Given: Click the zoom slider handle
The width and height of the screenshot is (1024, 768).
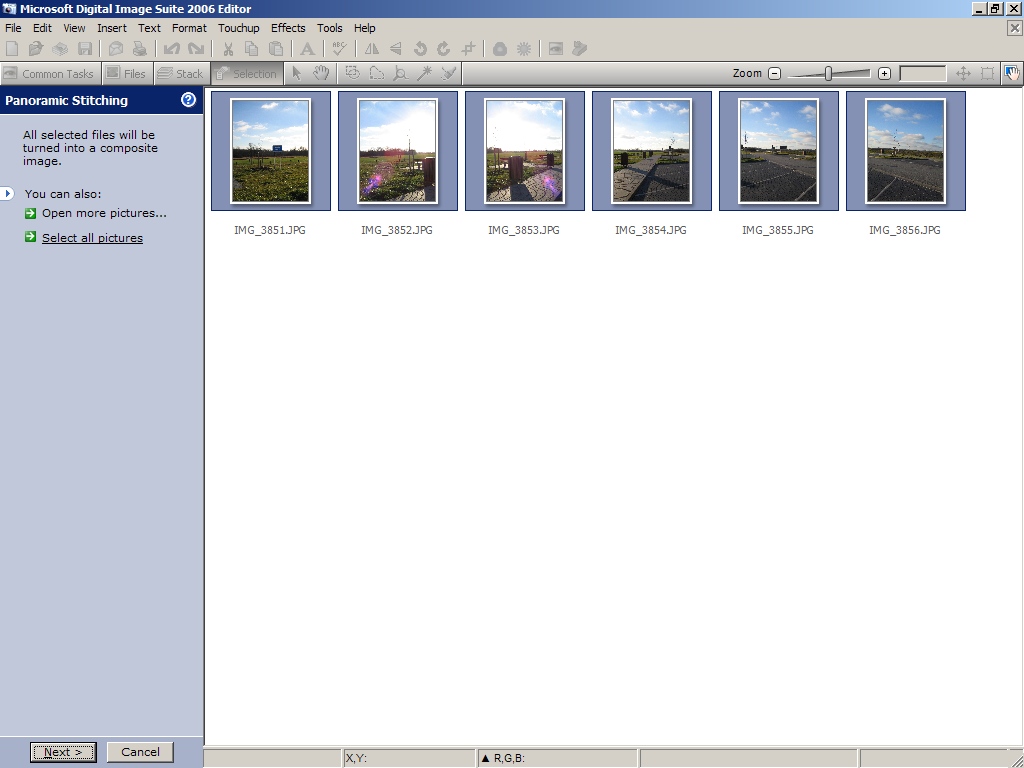Looking at the screenshot, I should pyautogui.click(x=828, y=73).
